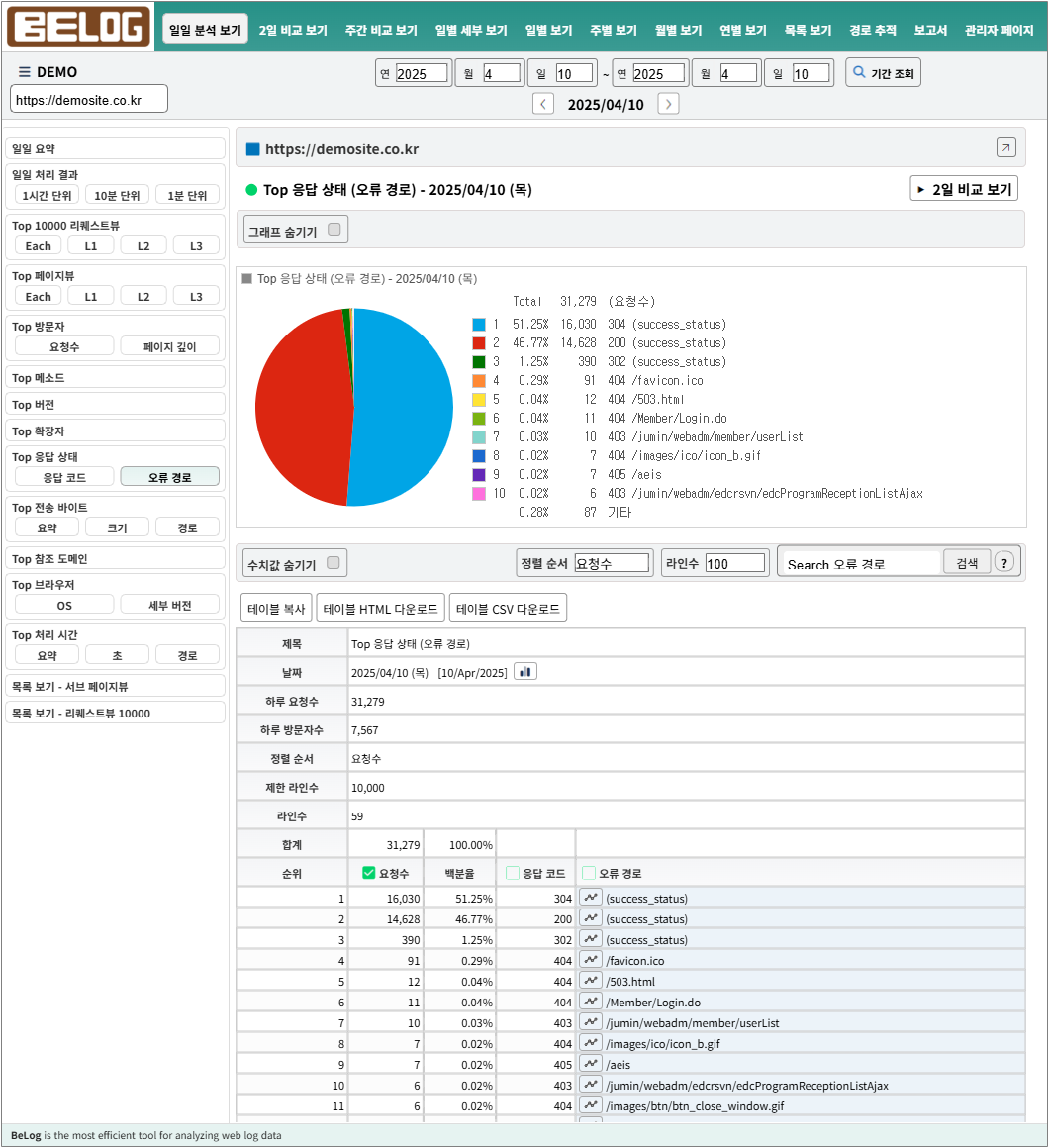
Task: Open the search help question mark
Action: coord(1004,562)
